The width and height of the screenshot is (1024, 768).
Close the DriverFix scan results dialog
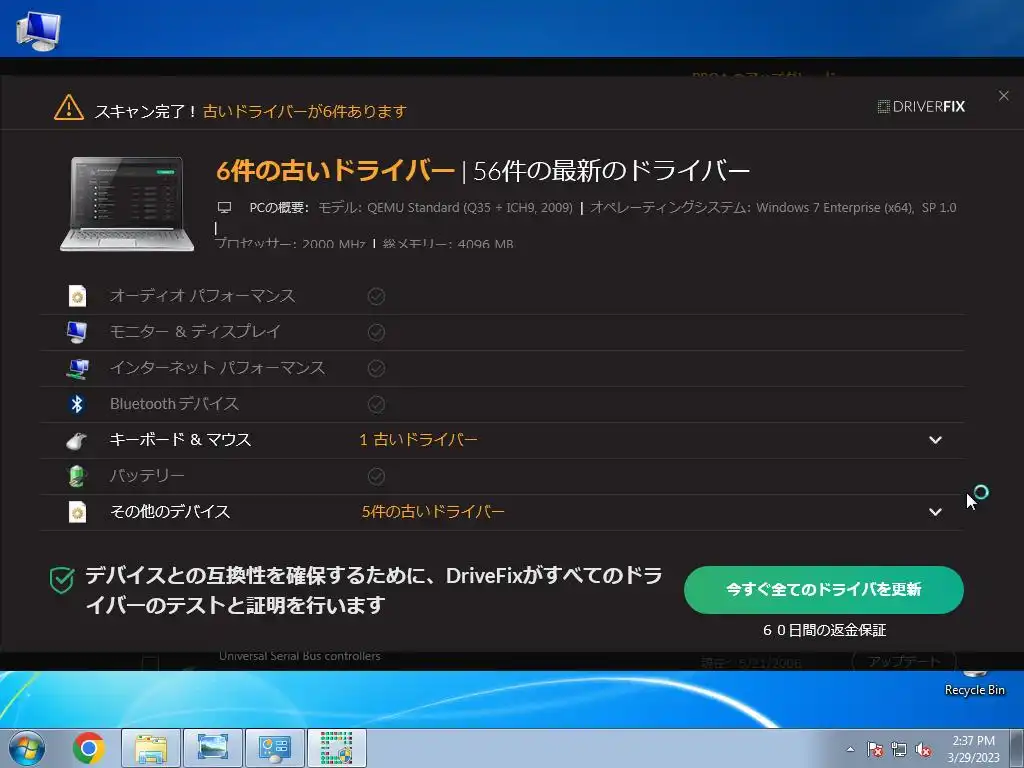coord(1004,96)
